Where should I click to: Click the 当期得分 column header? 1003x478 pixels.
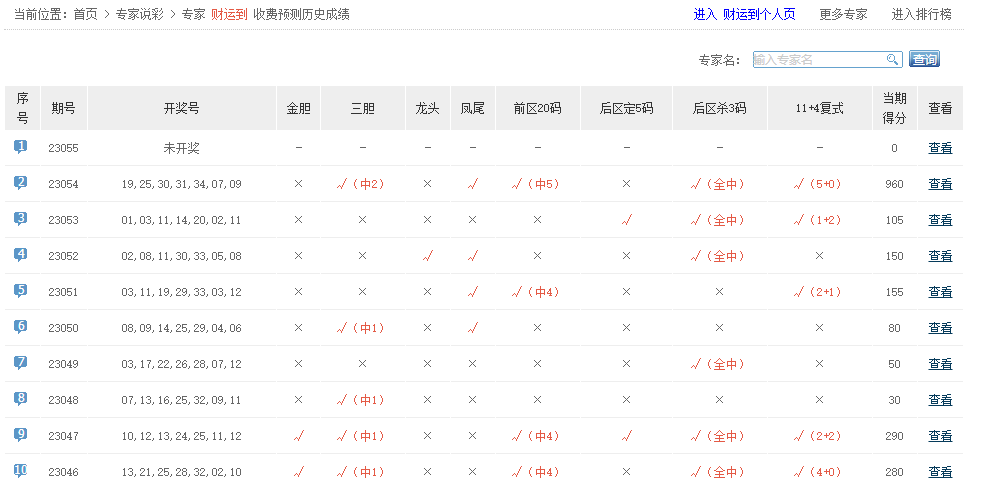(x=894, y=108)
